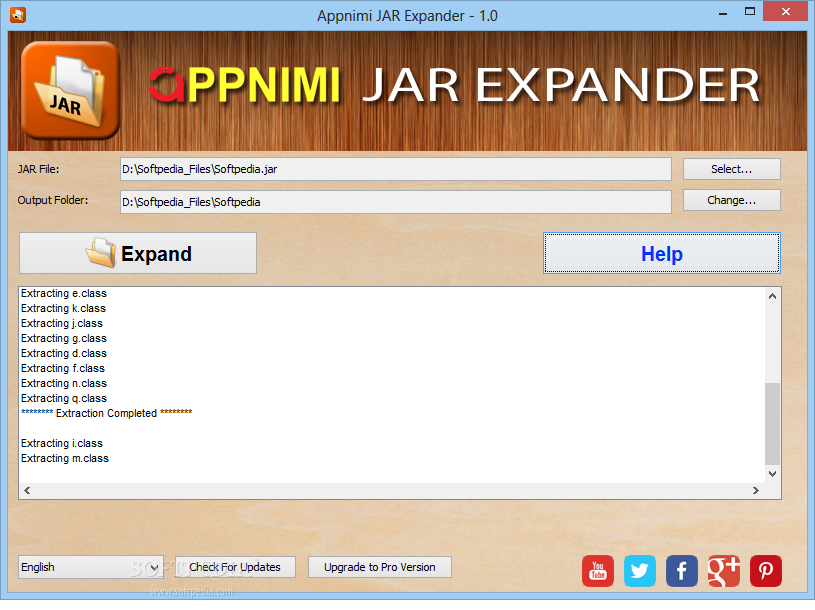Minimize the Appnimi JAR Expander window

[723, 12]
